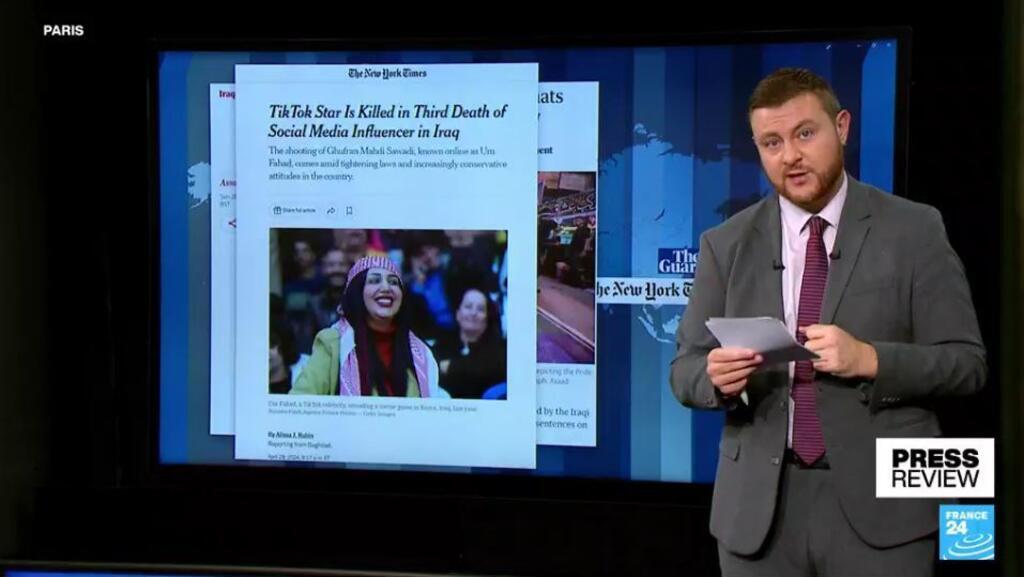Click the Press Review label badge
1024x577 pixels.
[x=934, y=467]
